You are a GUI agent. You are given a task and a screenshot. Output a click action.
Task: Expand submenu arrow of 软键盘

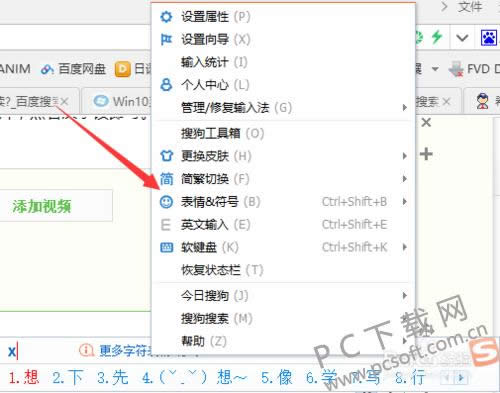point(404,247)
